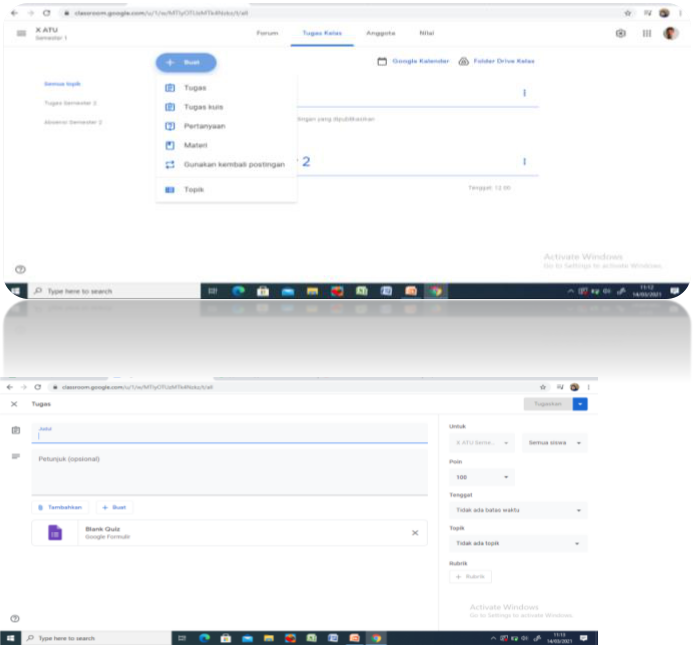694x645 pixels.
Task: Open Folder Drive Kelas
Action: (496, 61)
